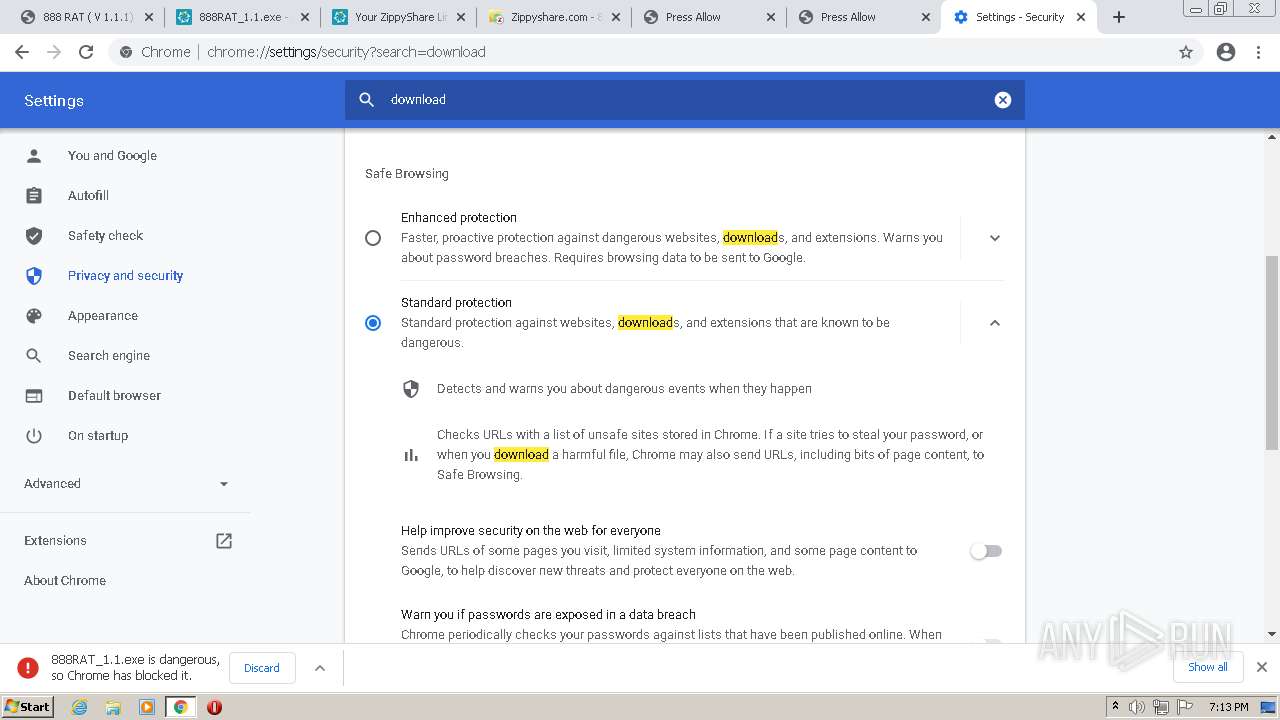Open Extensions via the external link icon
This screenshot has width=1280, height=720.
click(224, 541)
